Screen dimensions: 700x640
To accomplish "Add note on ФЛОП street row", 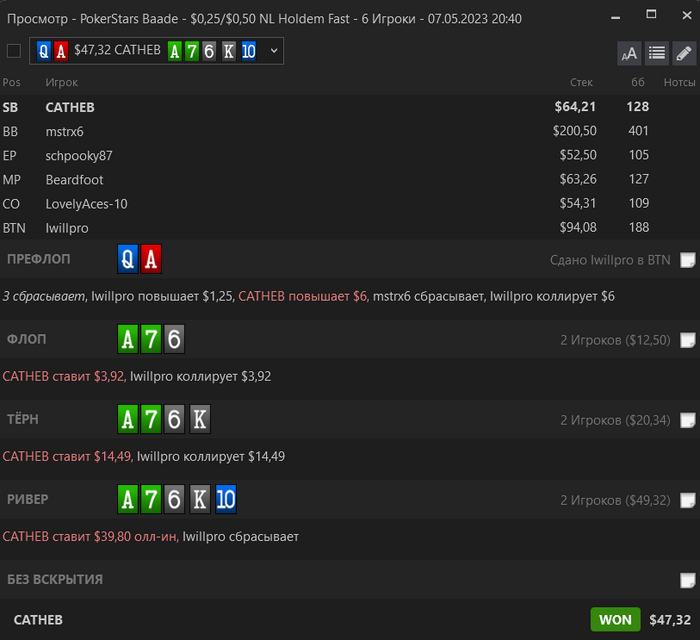I will 688,340.
